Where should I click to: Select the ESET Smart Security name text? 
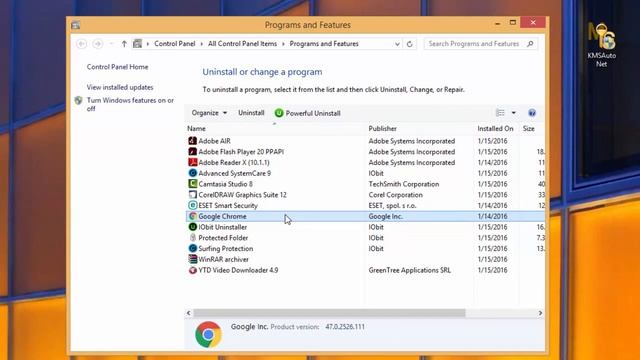point(228,206)
